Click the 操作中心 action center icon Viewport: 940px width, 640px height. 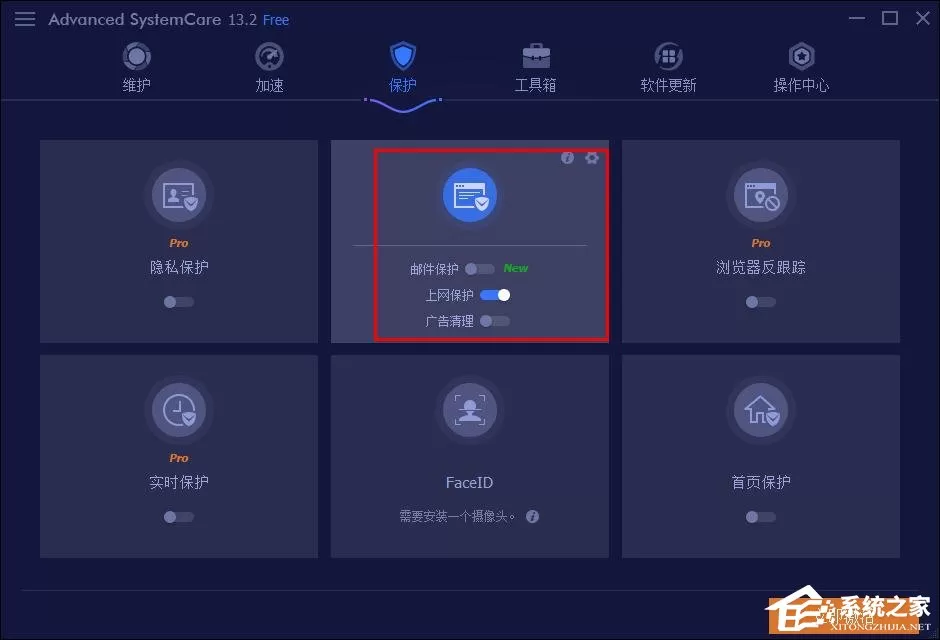(802, 57)
